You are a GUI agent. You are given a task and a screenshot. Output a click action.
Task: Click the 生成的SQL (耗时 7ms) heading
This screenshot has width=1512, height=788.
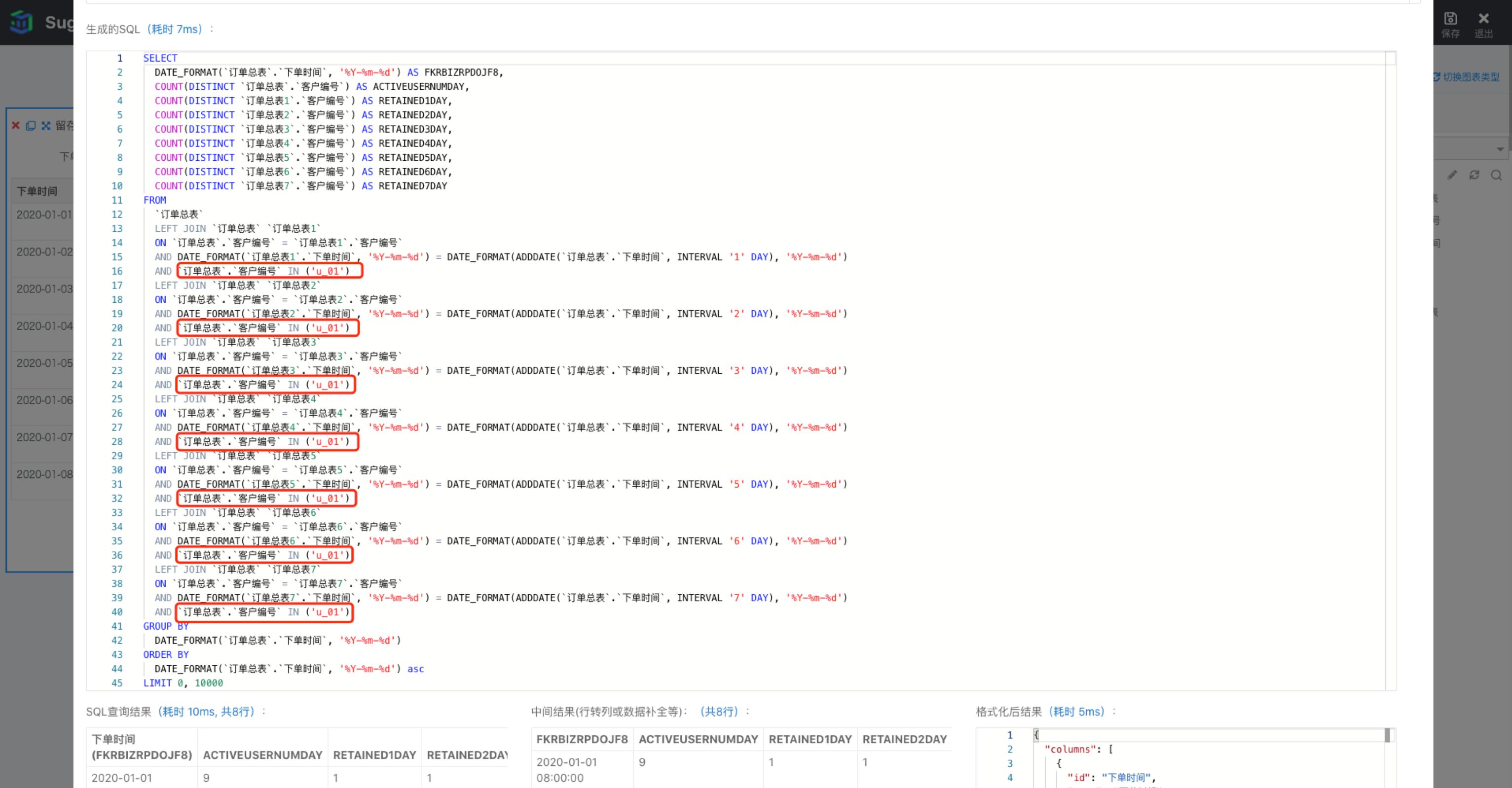(x=149, y=29)
